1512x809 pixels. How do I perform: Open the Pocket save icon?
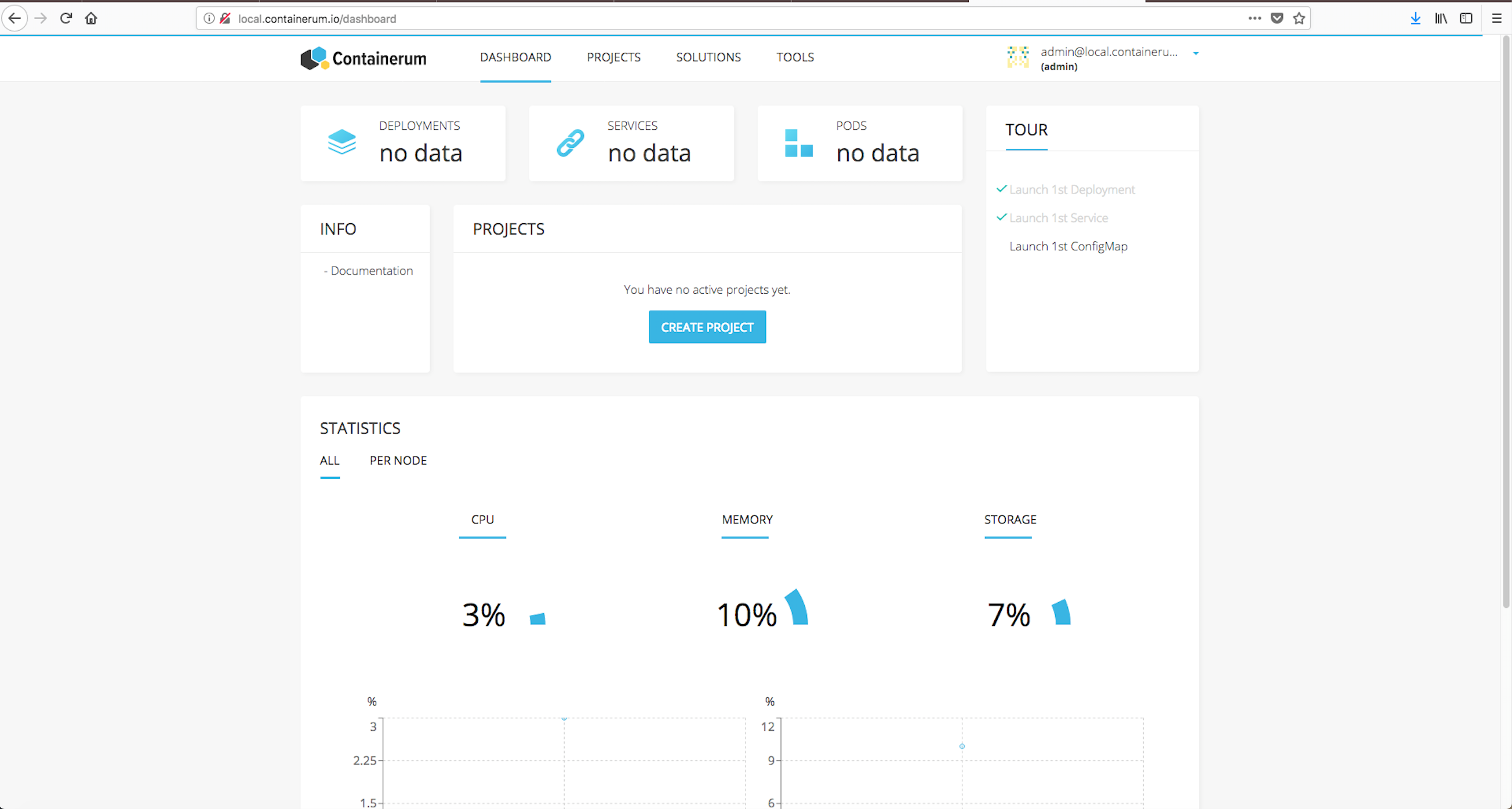tap(1277, 18)
